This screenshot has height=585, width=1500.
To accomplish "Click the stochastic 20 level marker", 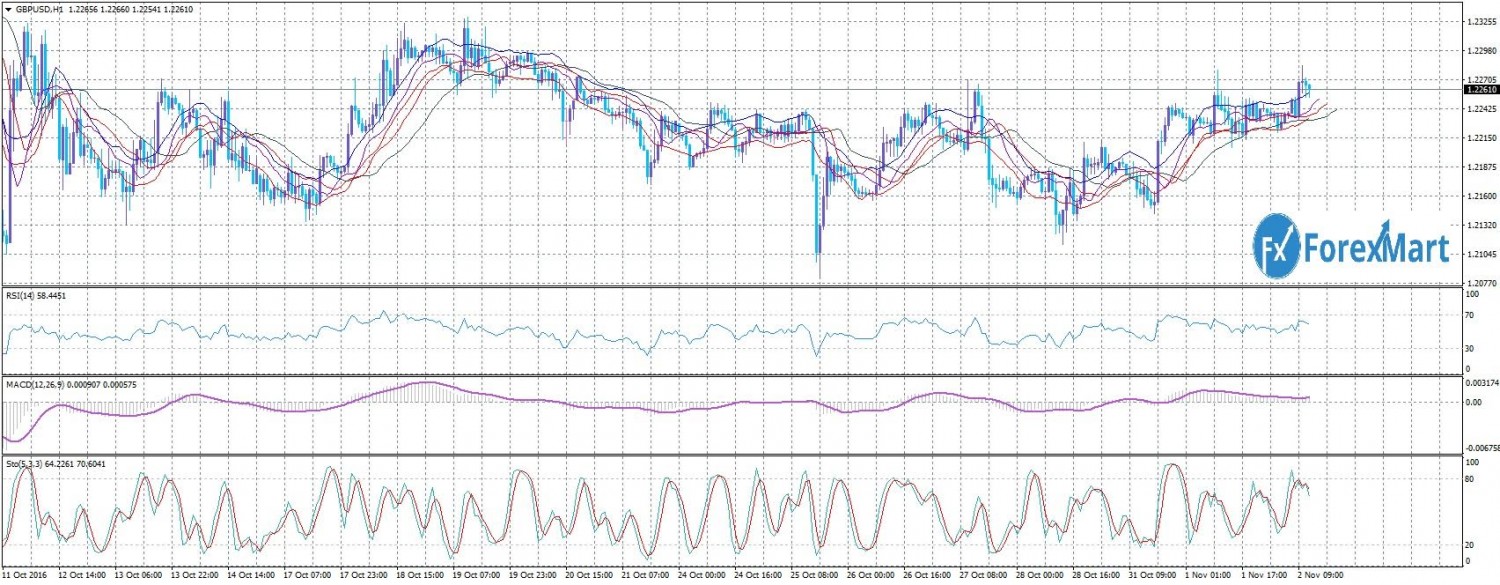I will click(1470, 545).
